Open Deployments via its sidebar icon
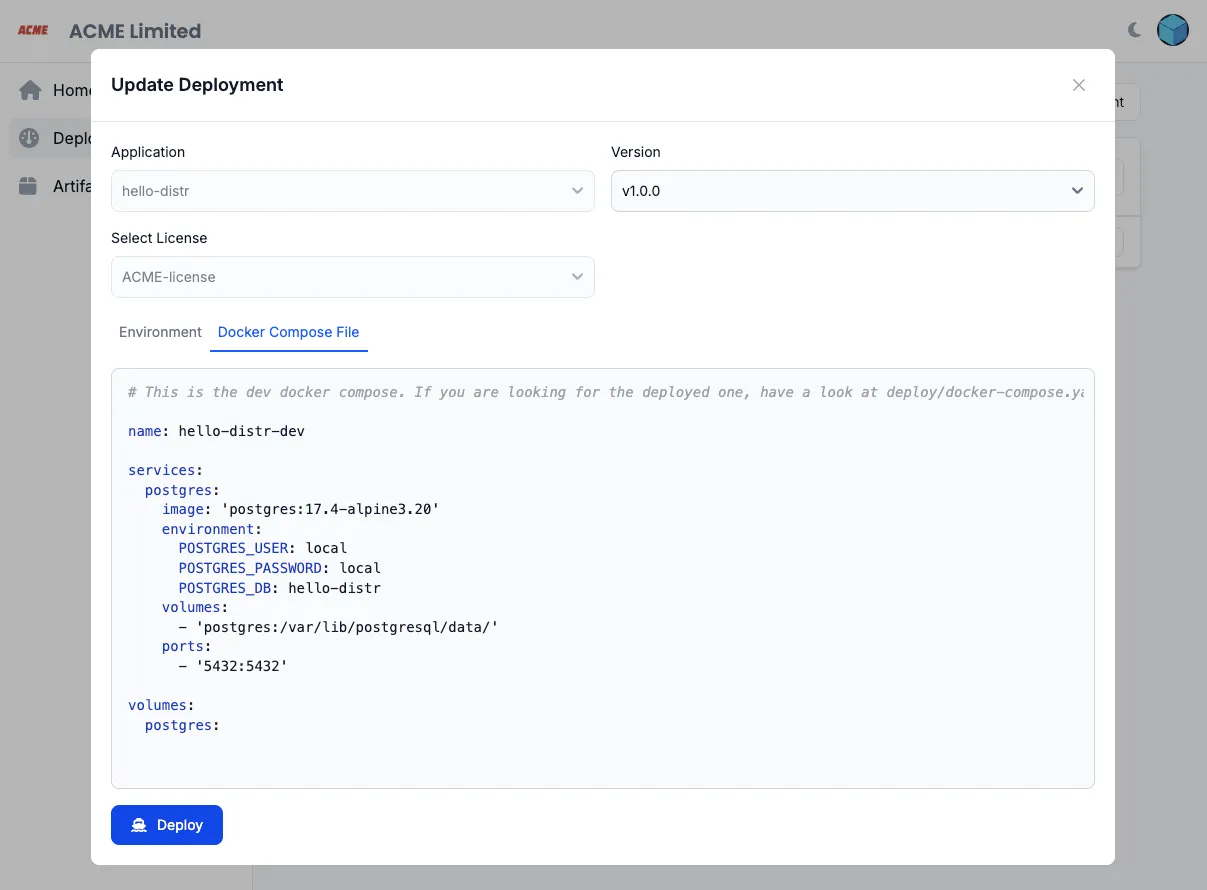 [x=30, y=138]
